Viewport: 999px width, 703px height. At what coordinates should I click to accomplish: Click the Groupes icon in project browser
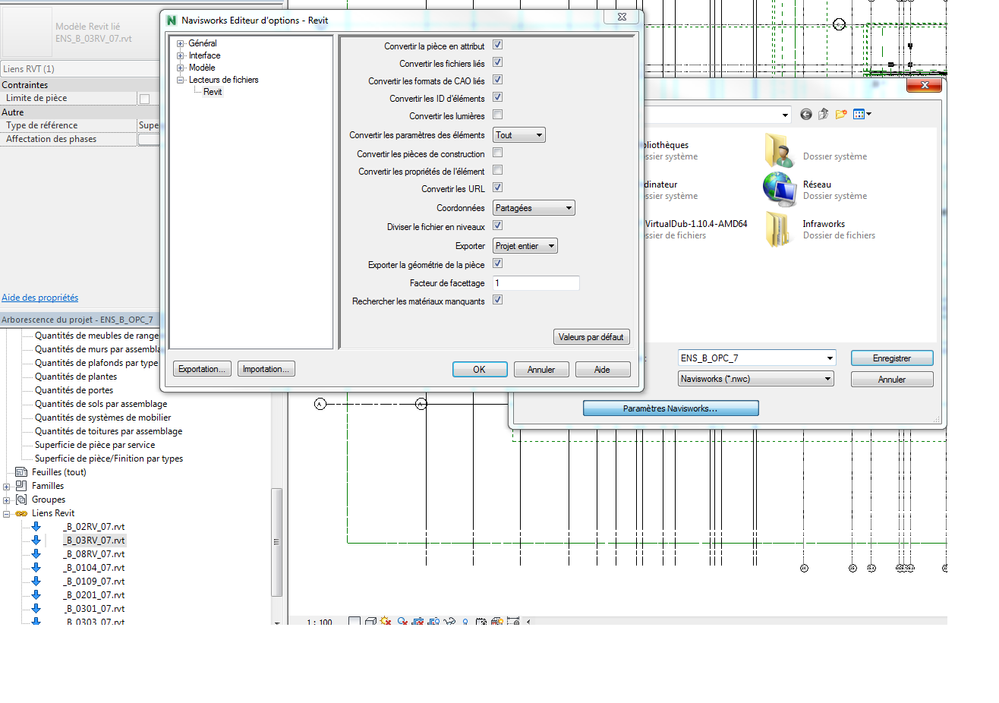(21, 499)
